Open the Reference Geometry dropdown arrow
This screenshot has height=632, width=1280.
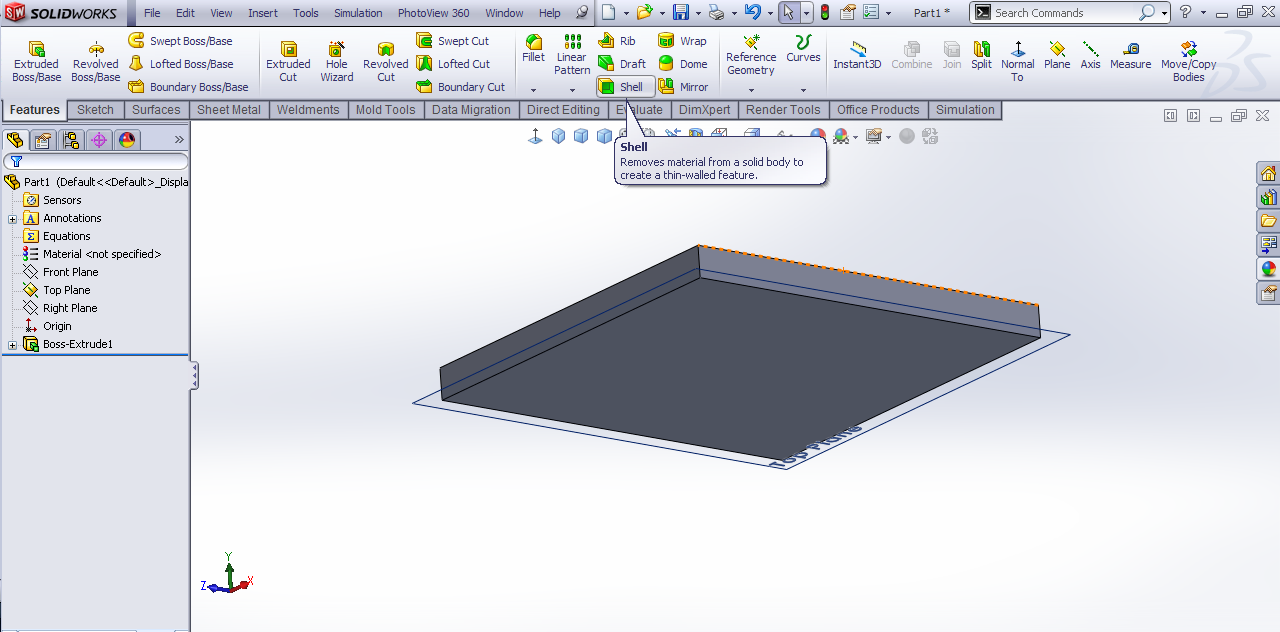click(751, 90)
